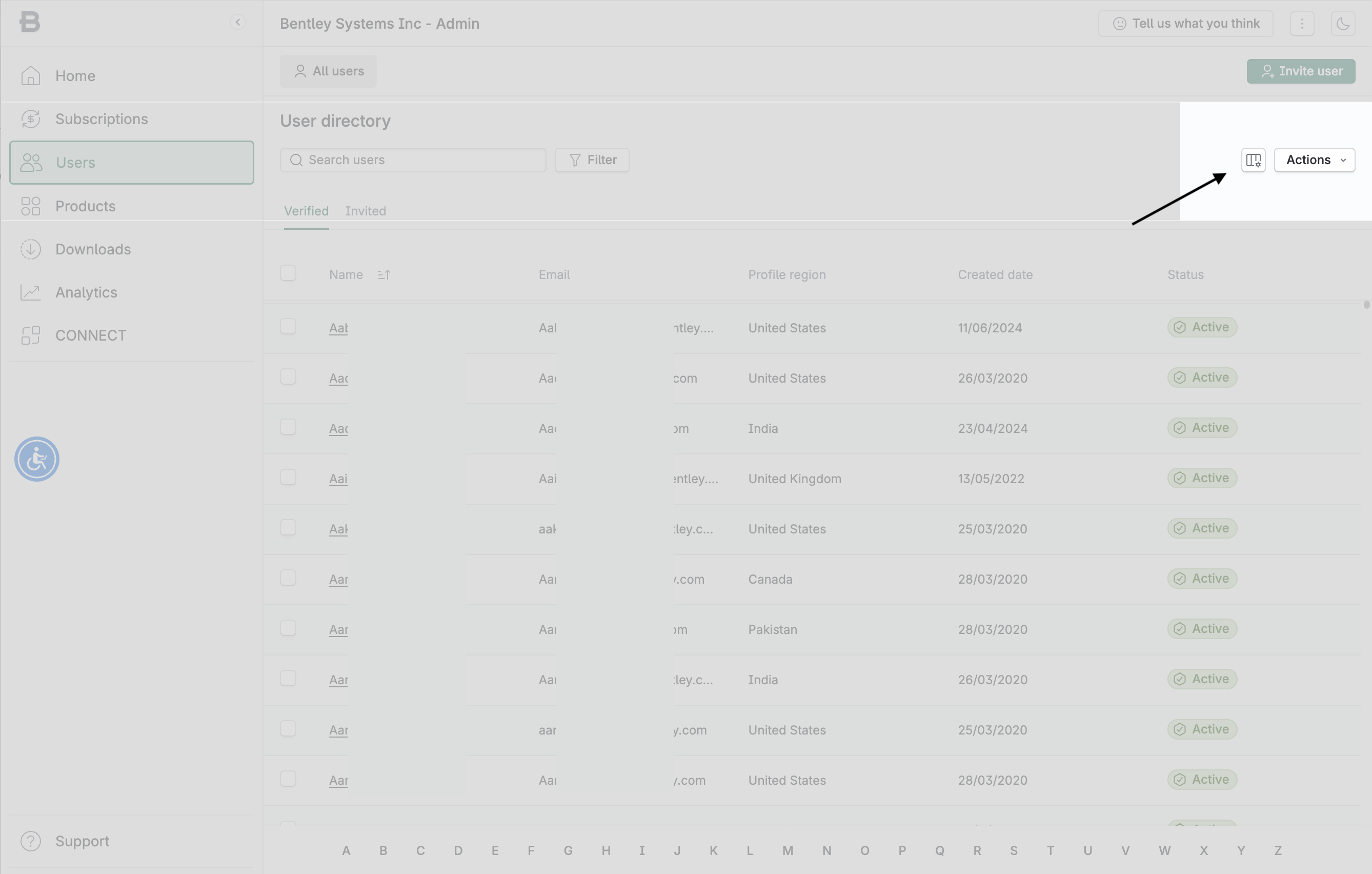The image size is (1372, 874).
Task: Open CONNECT in sidebar
Action: [x=132, y=335]
